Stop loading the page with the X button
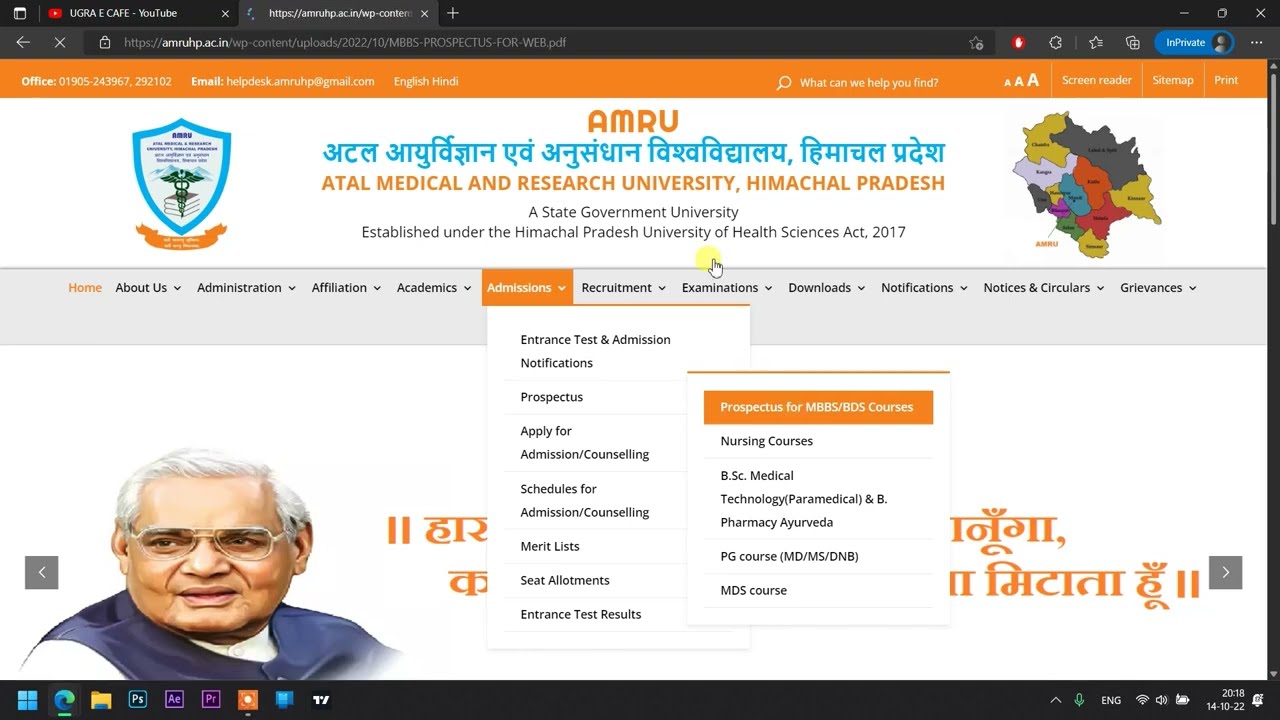 click(x=59, y=43)
